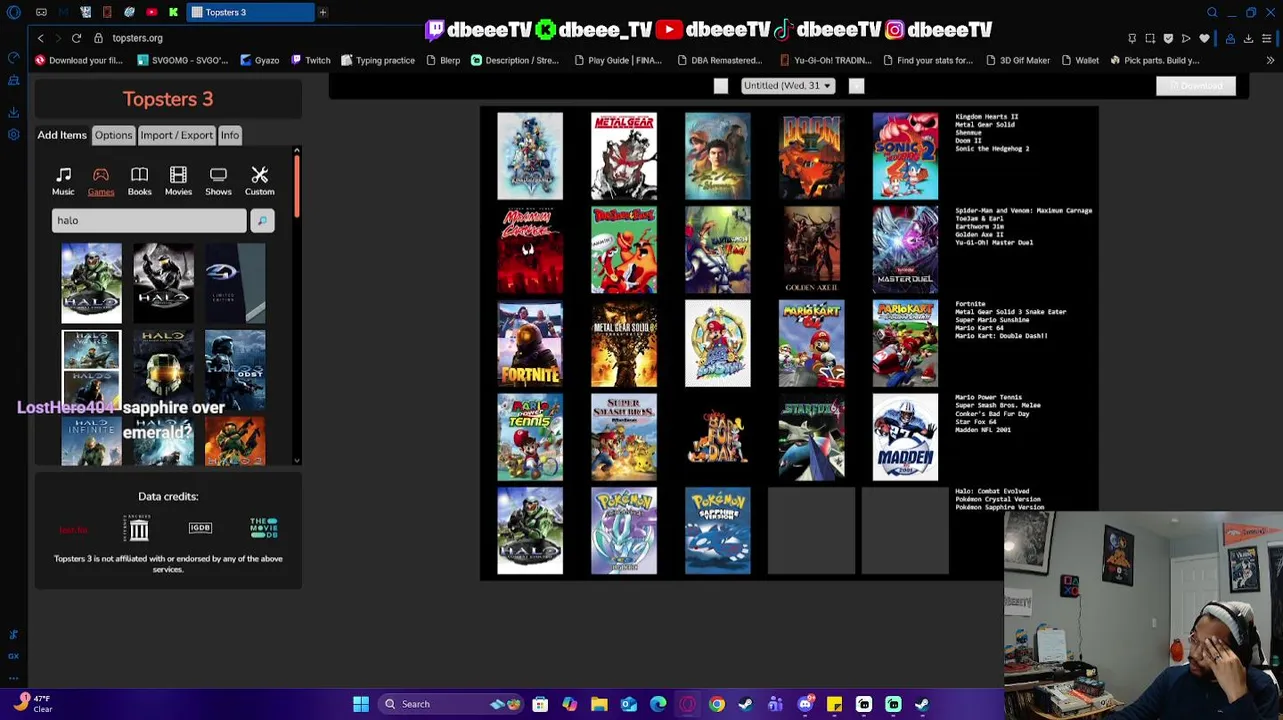Go back with browser back arrow

[40, 38]
